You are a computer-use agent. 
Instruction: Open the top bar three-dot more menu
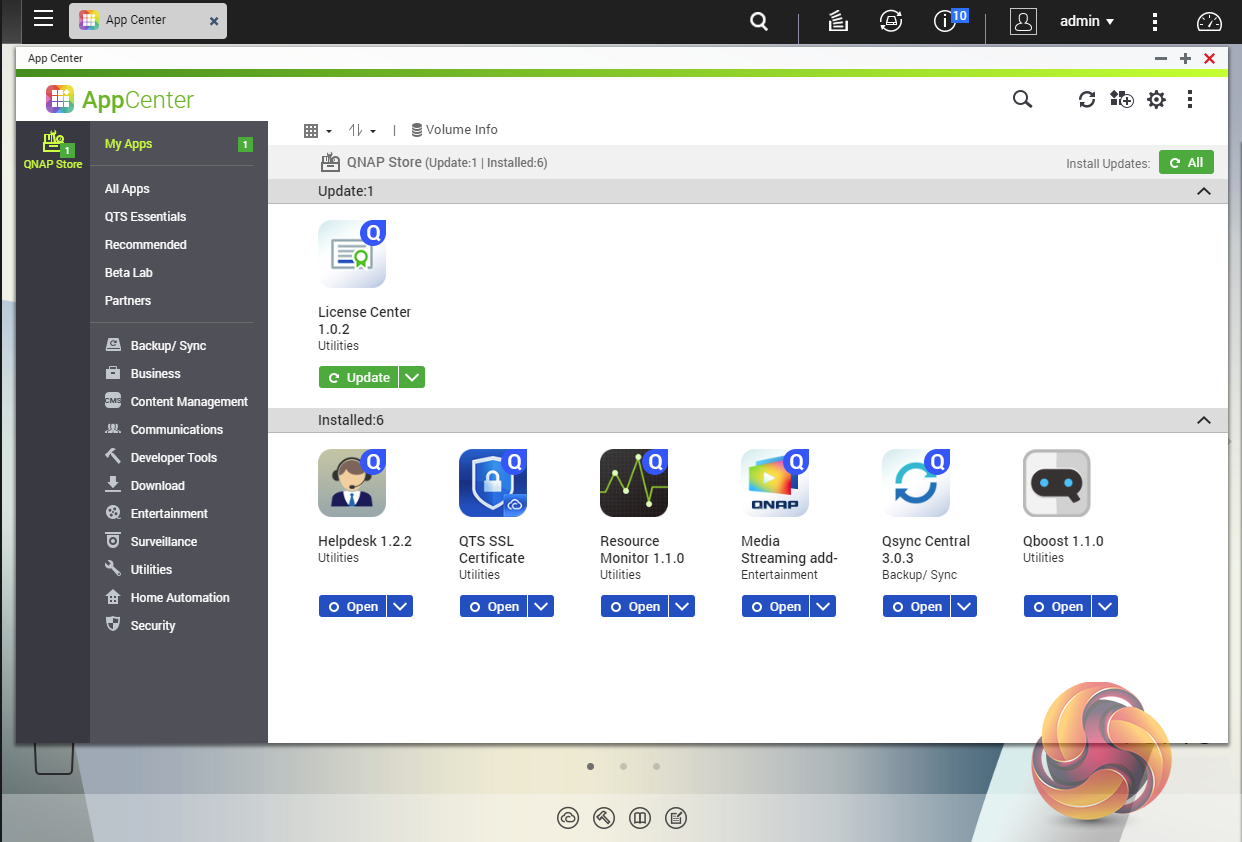tap(1155, 21)
